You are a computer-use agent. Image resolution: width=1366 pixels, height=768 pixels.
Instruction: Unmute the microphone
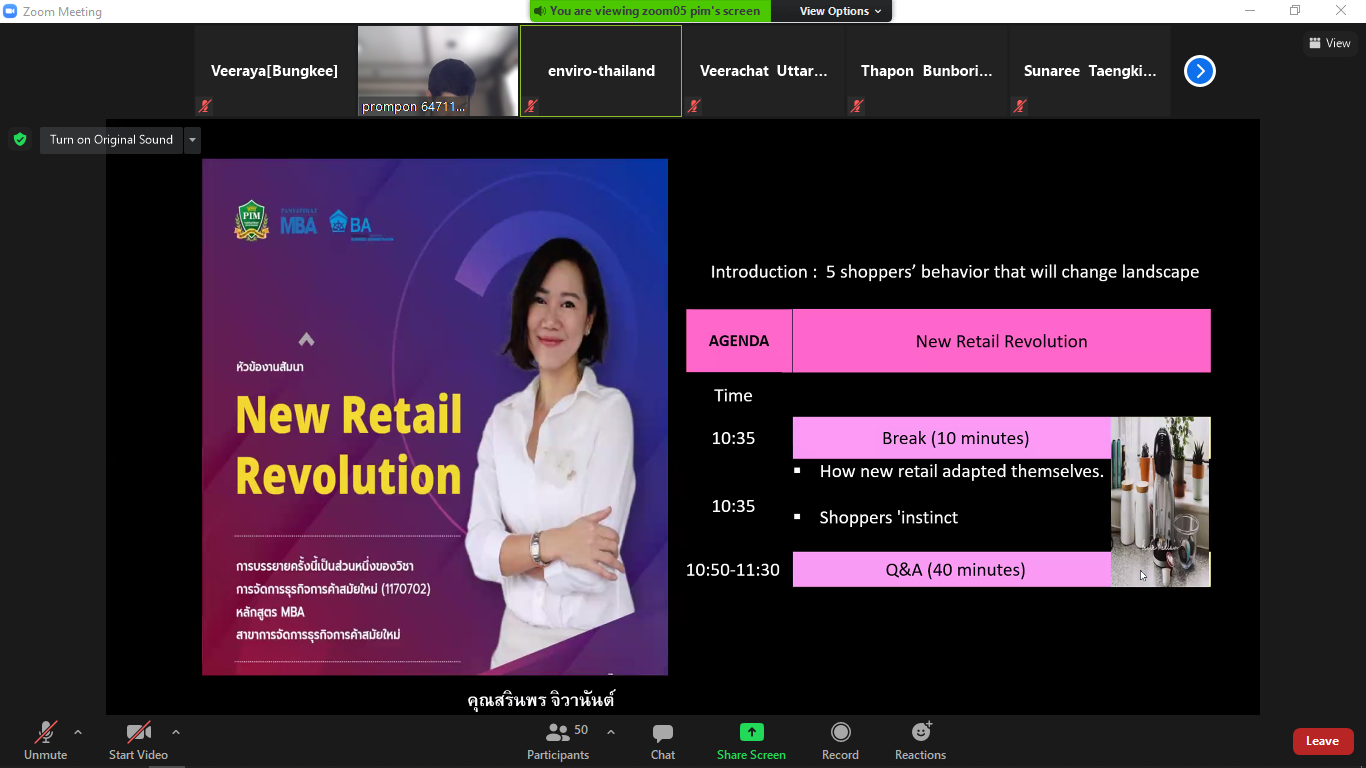coord(45,741)
